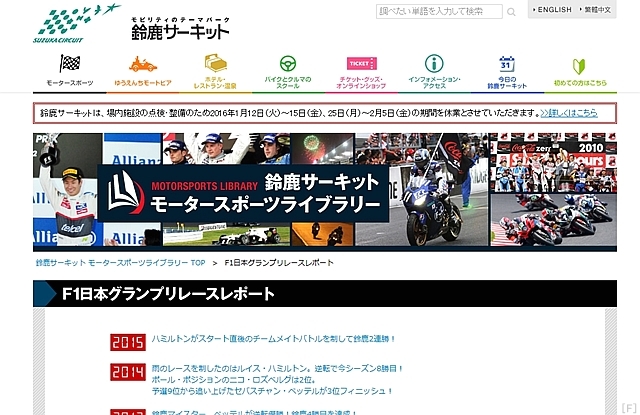640x415 pixels.
Task: Open the calendar 31 icon
Action: pos(507,64)
